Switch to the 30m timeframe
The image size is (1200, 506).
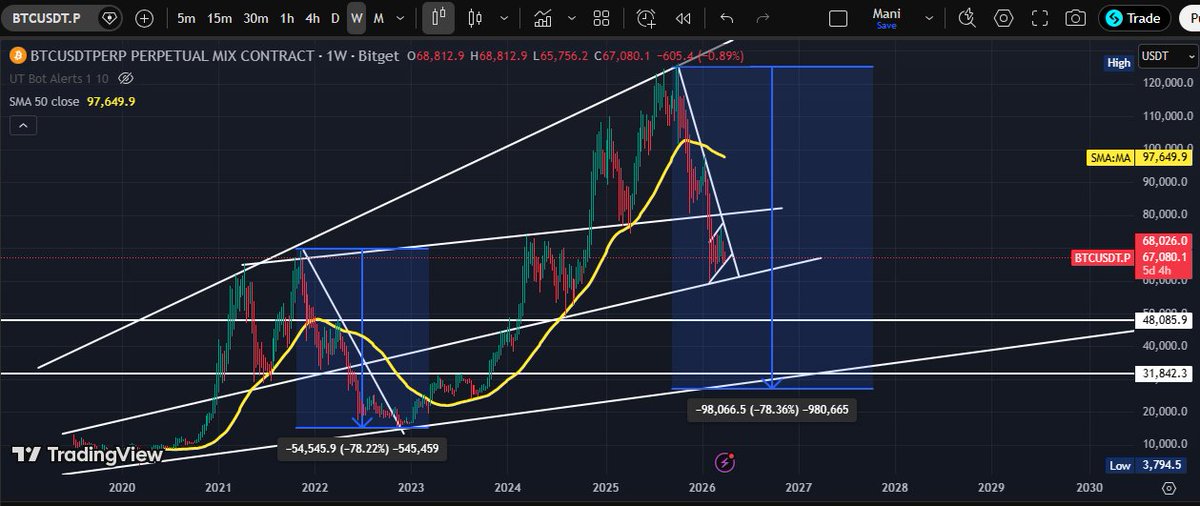[256, 18]
